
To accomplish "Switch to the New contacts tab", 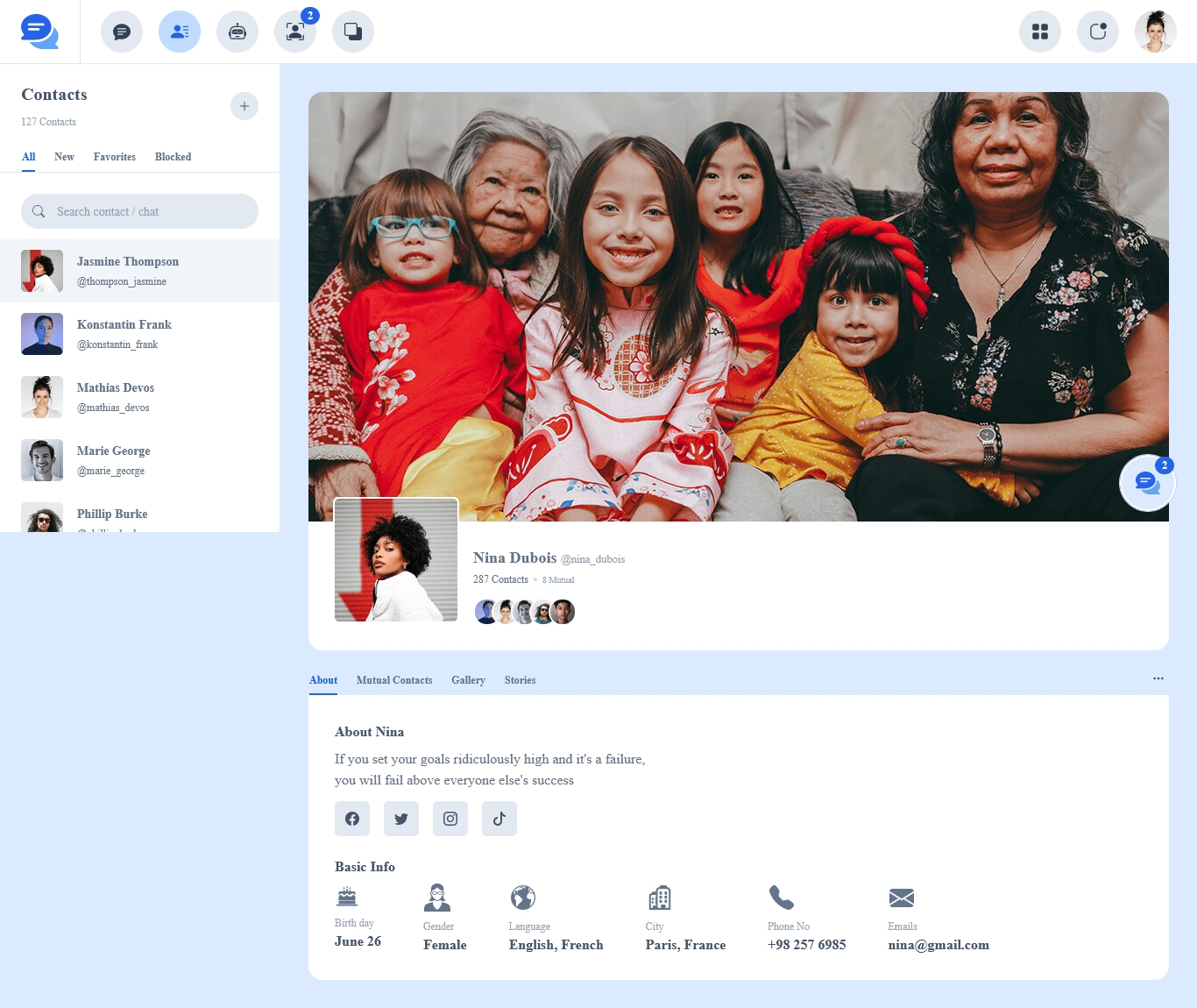I will pos(64,157).
